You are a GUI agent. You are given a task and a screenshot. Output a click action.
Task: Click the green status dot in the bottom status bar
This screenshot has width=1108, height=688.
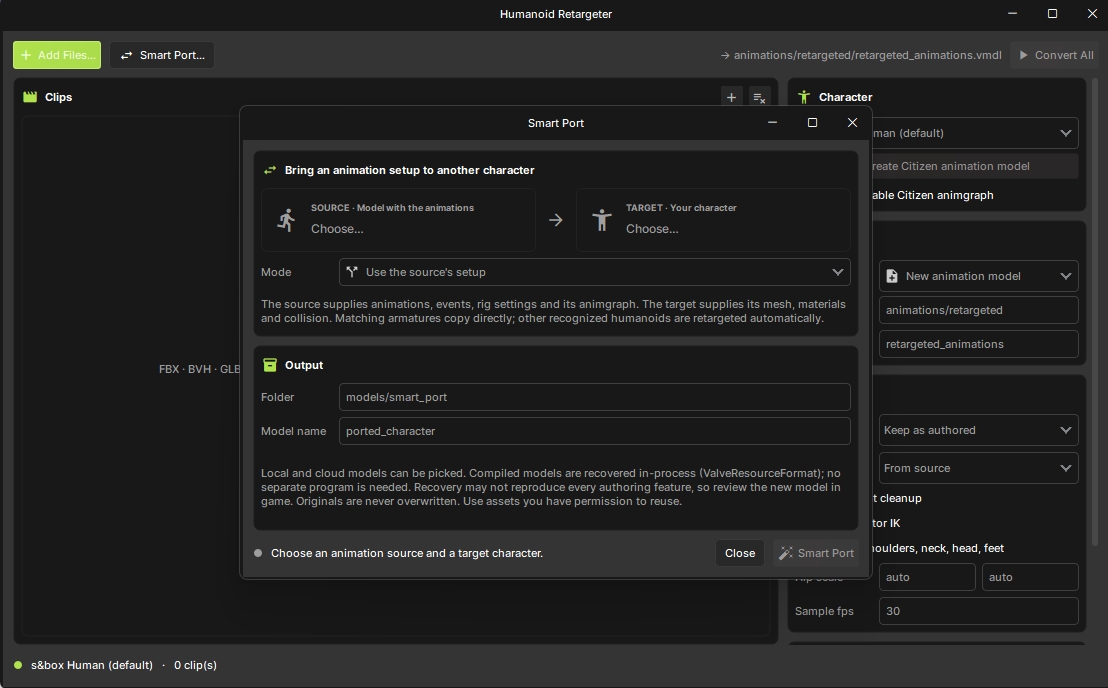tap(18, 665)
